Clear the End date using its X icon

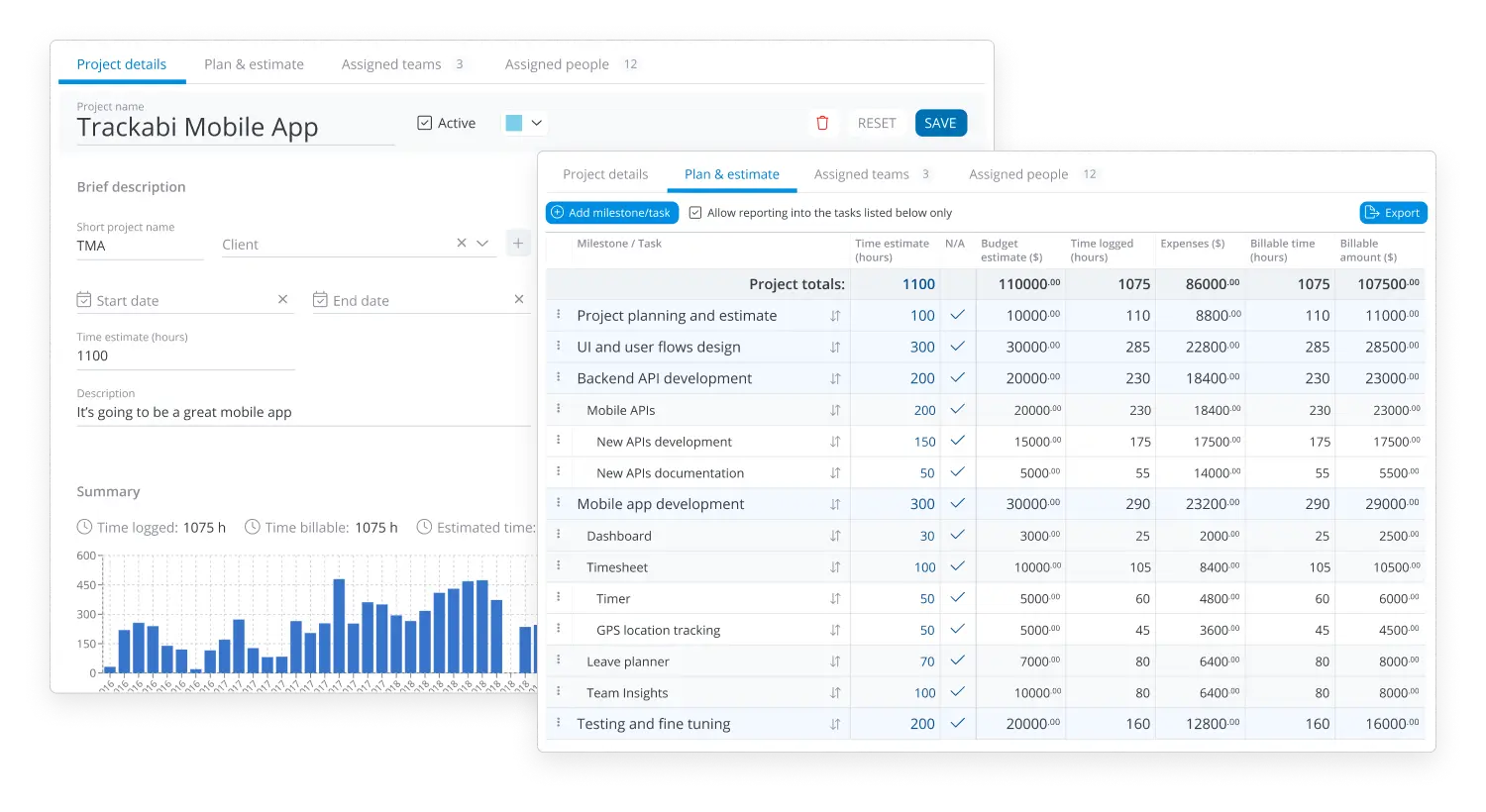[x=518, y=298]
